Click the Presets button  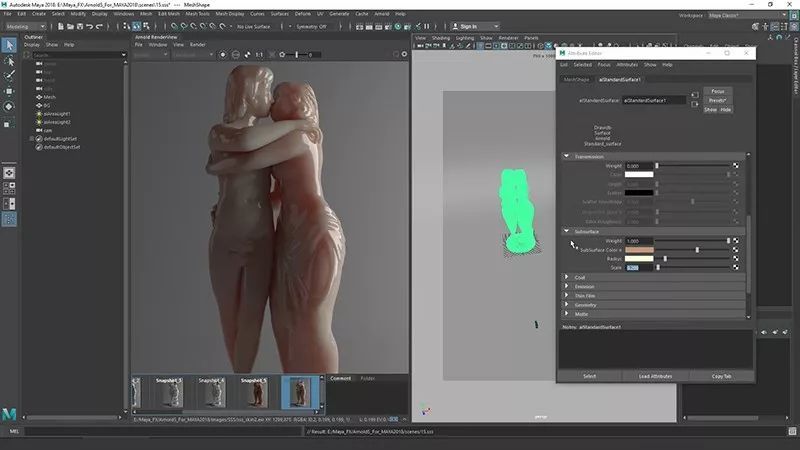pyautogui.click(x=717, y=100)
